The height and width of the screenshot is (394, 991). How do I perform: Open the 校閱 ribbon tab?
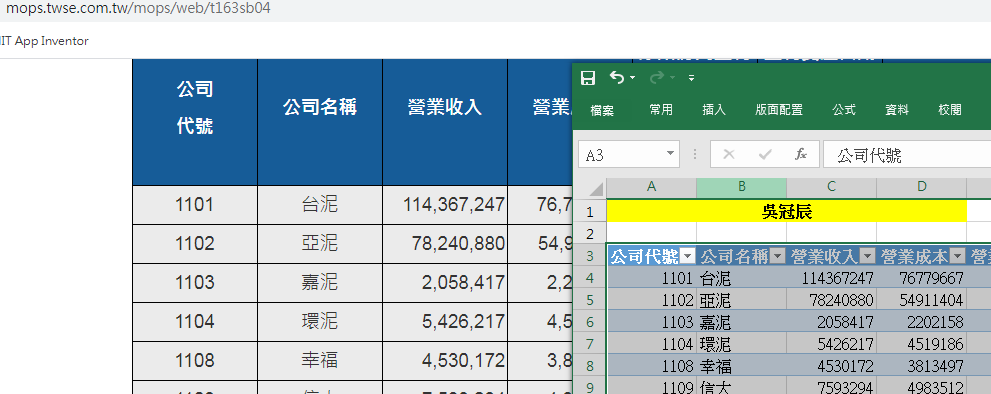pos(950,109)
